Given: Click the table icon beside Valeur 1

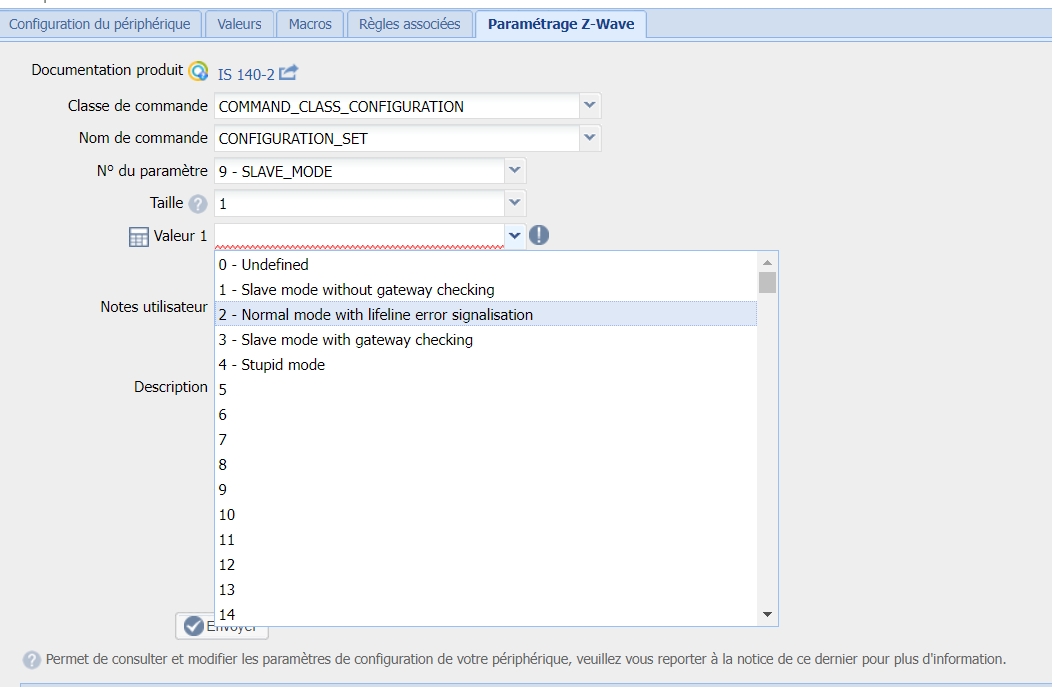Looking at the screenshot, I should 139,237.
